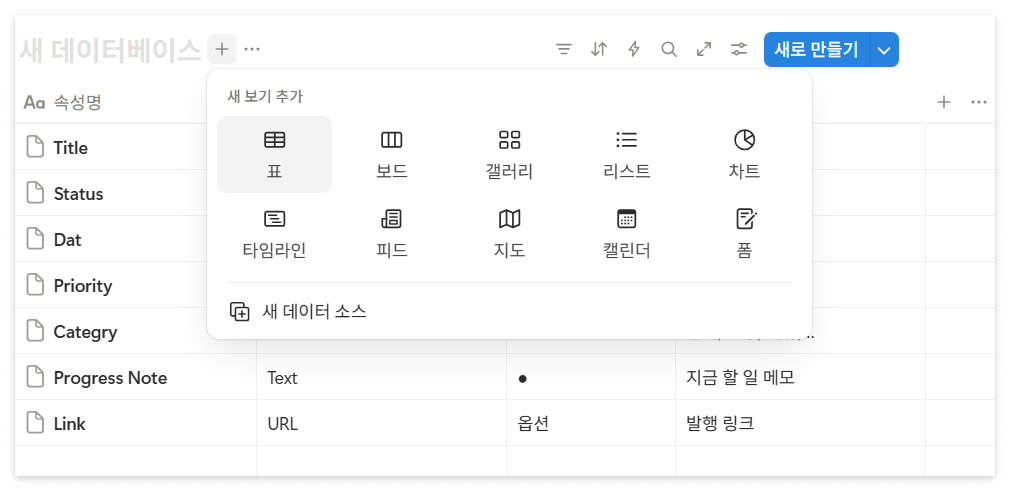1010x491 pixels.
Task: Open the Categry row
Action: click(x=86, y=332)
